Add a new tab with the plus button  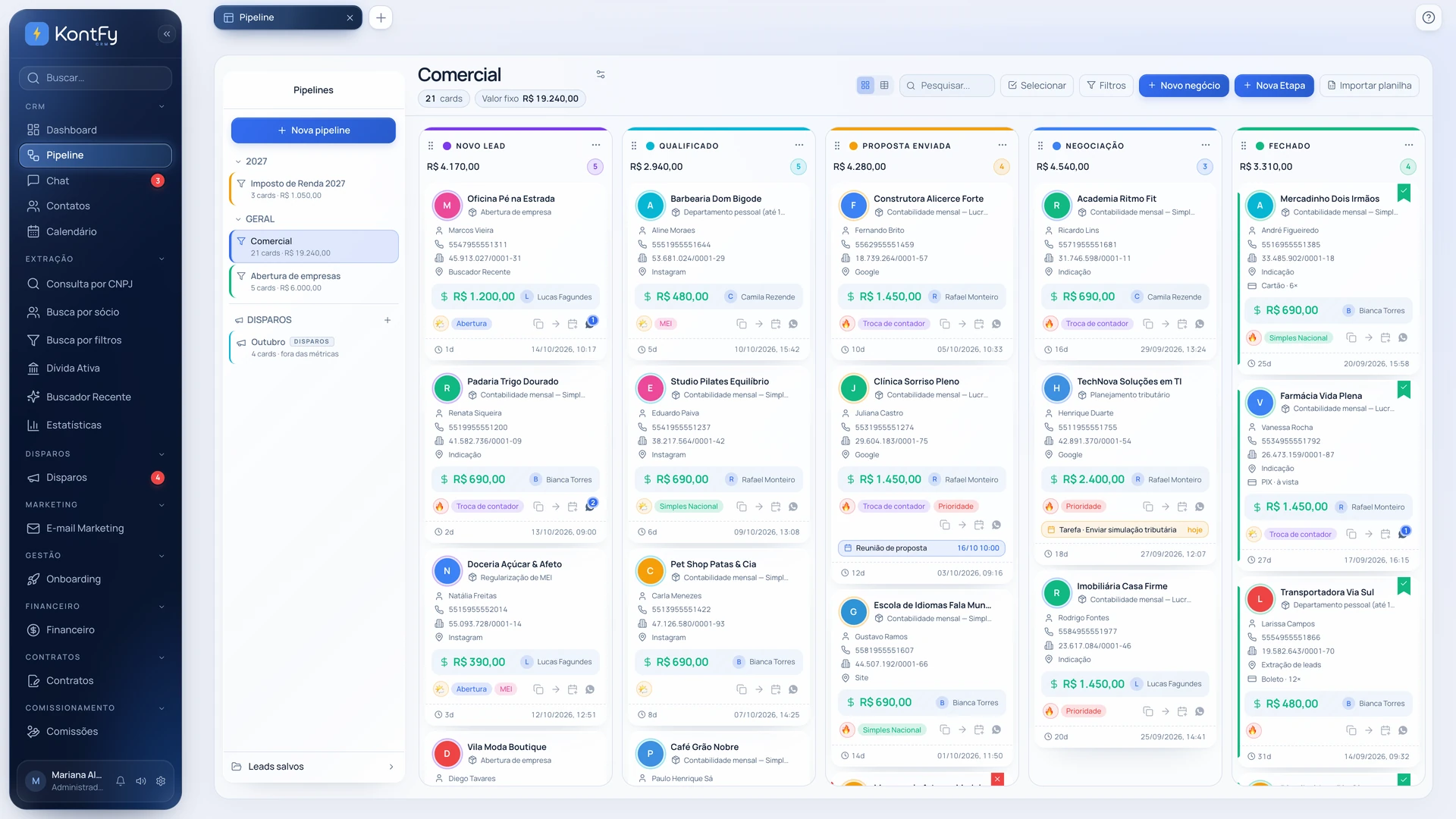pos(381,17)
